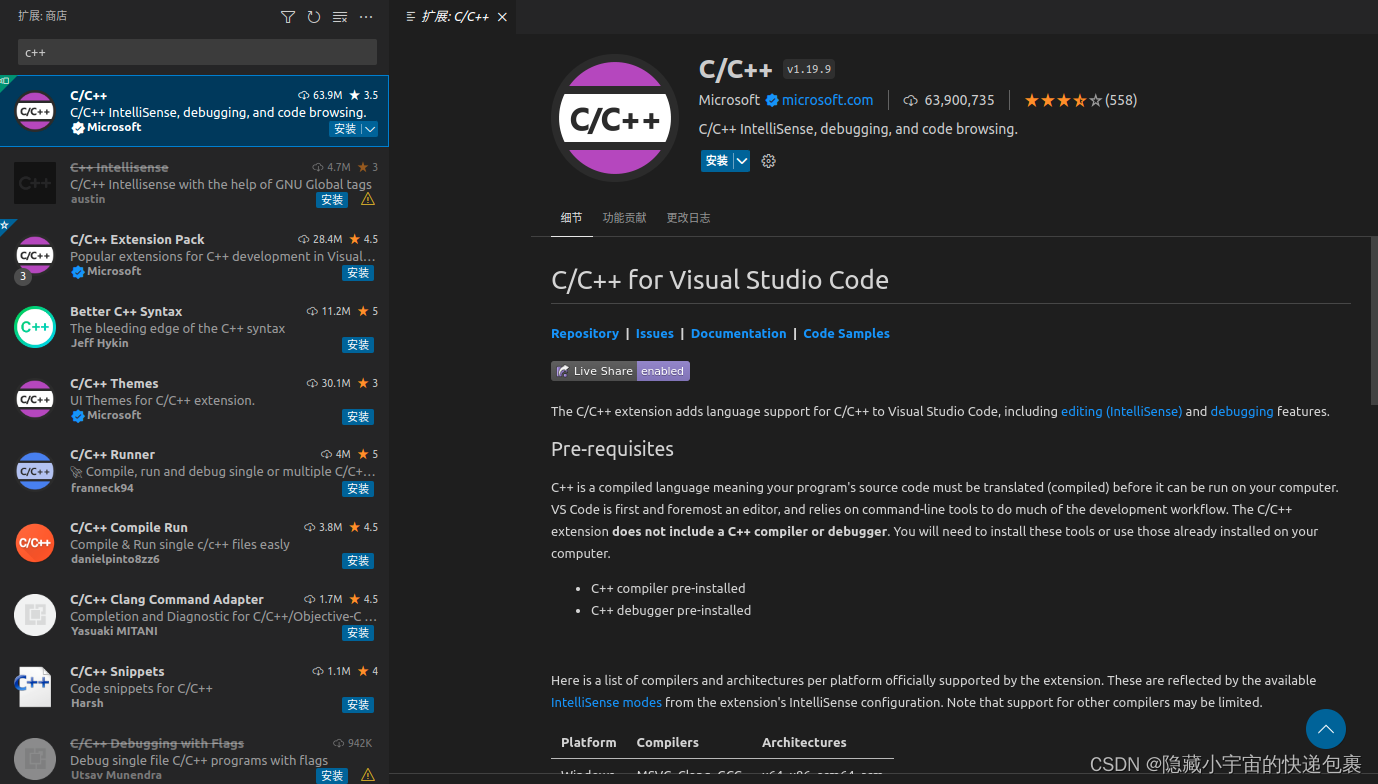Switch to the 功能贡献 tab
This screenshot has width=1378, height=784.
(x=624, y=217)
